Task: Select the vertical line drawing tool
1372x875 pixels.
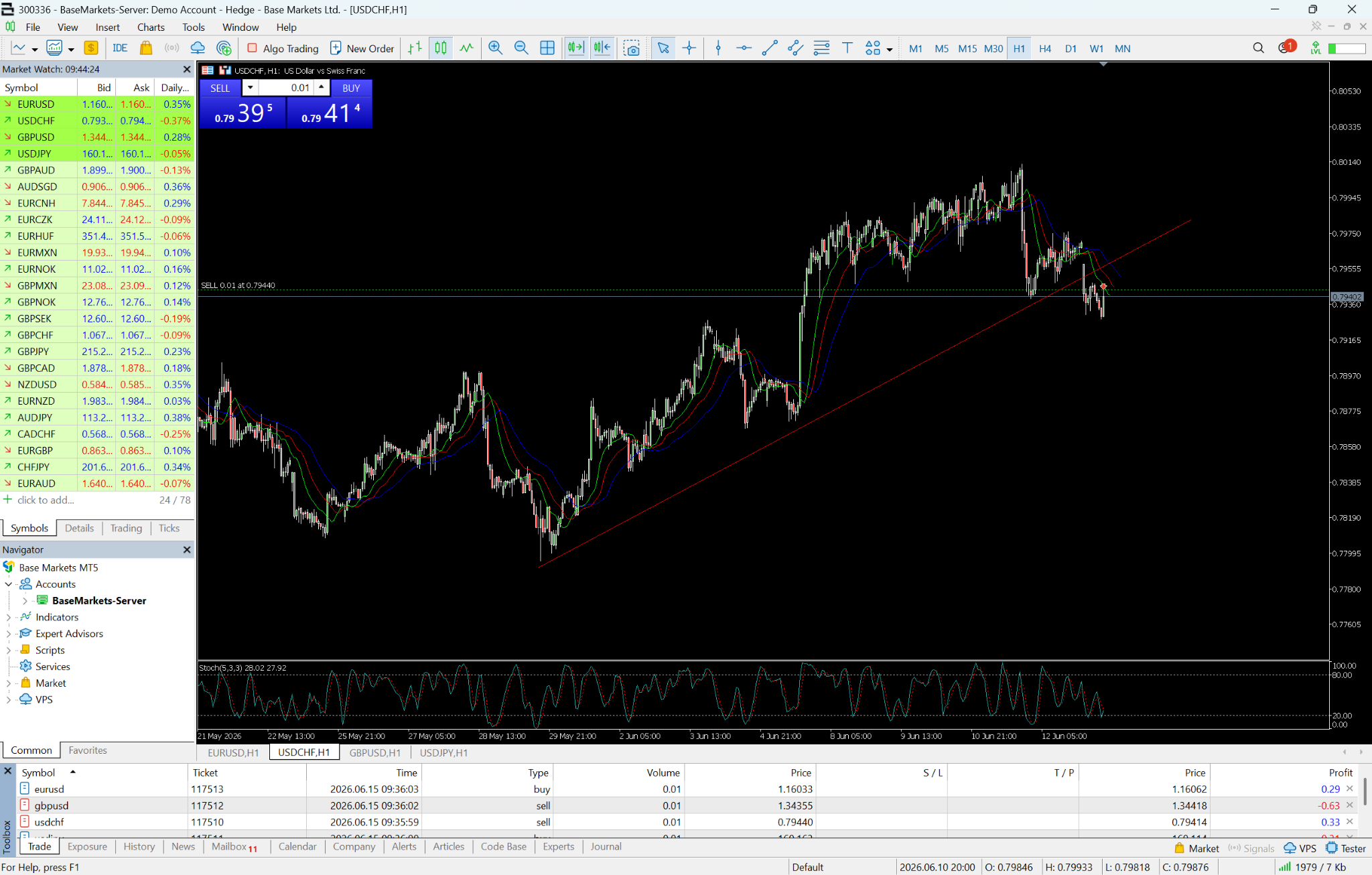Action: tap(718, 48)
